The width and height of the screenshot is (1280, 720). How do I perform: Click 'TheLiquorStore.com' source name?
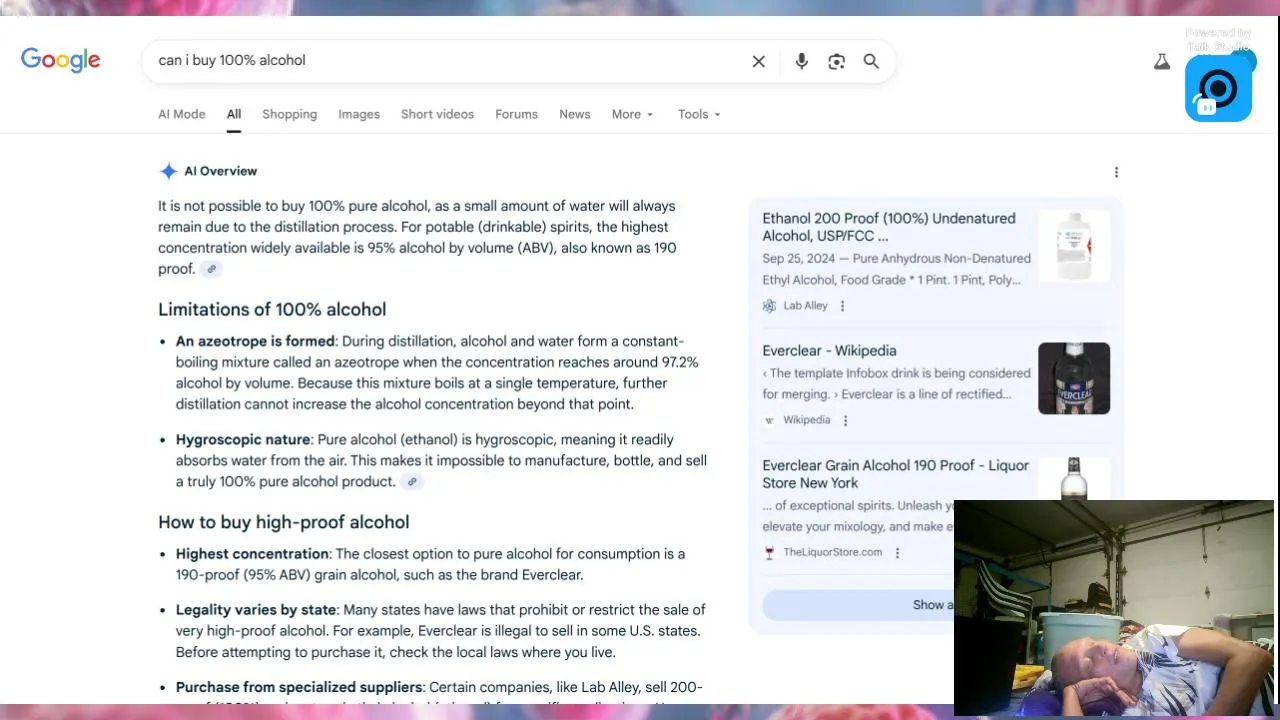pyautogui.click(x=832, y=553)
